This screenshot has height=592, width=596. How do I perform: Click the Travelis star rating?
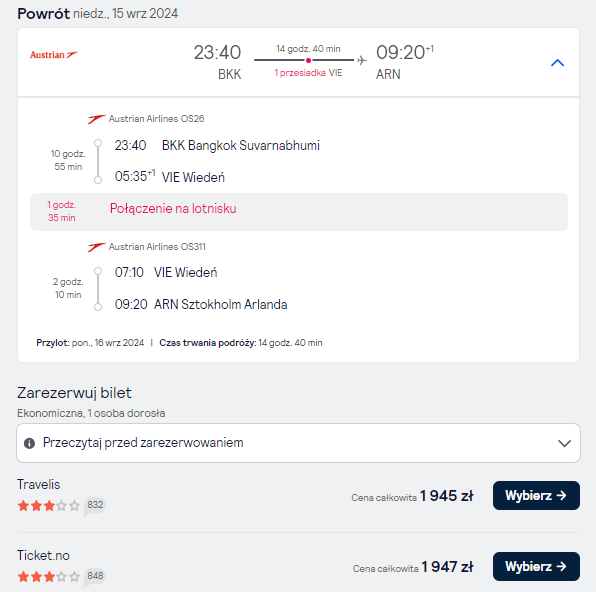[49, 506]
